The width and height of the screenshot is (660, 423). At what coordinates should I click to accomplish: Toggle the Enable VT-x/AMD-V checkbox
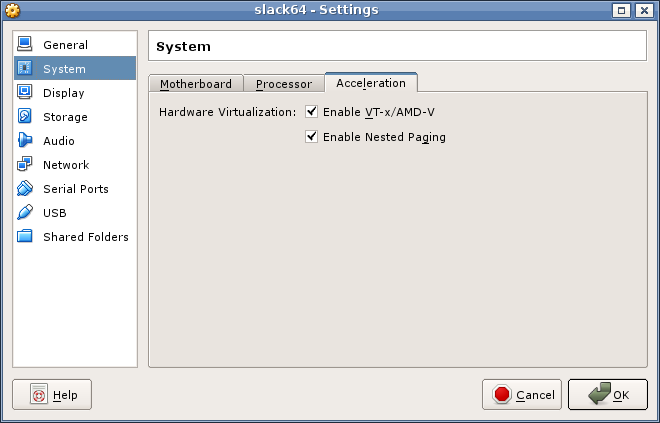pos(312,112)
